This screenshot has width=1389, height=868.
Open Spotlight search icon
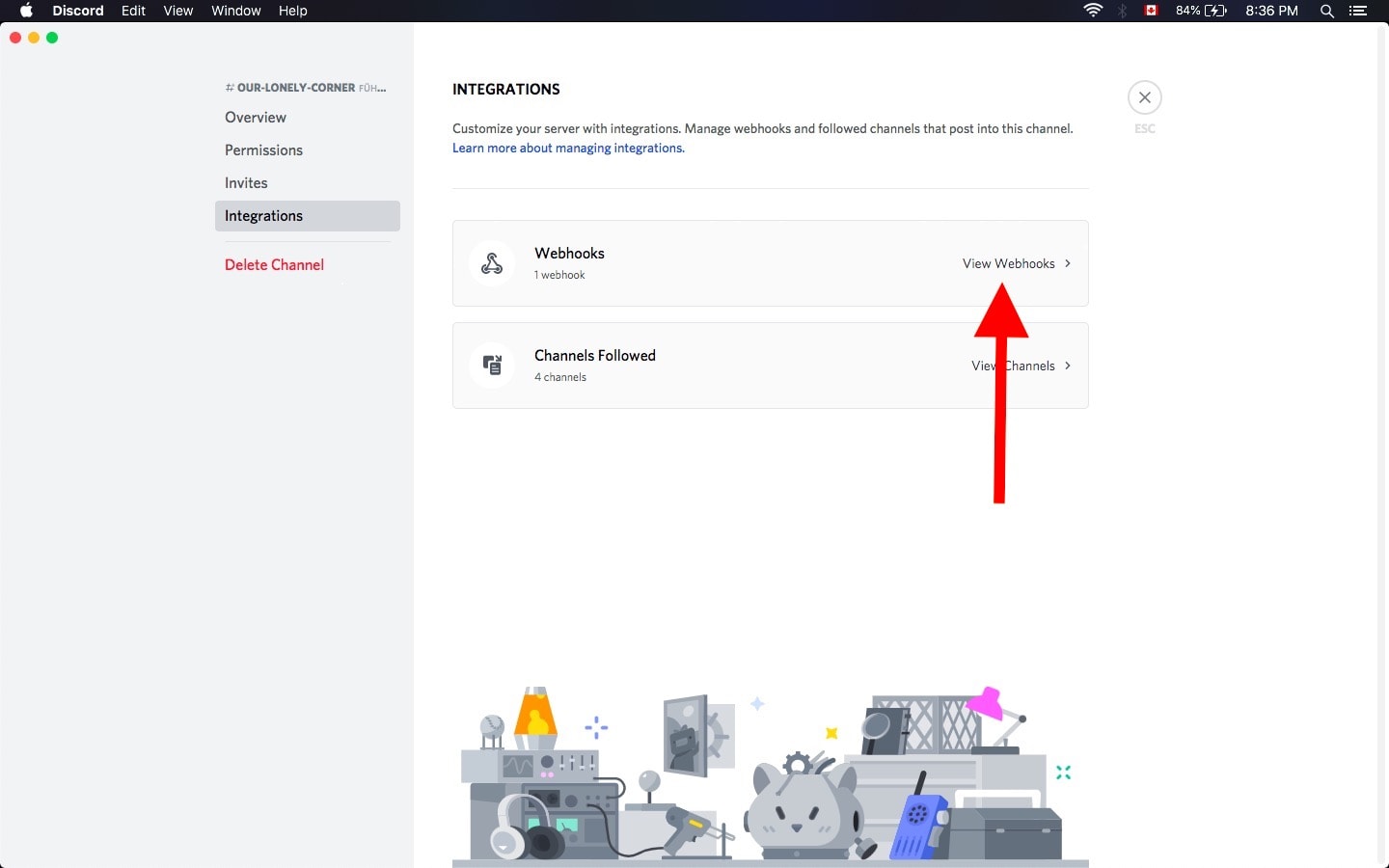pyautogui.click(x=1327, y=11)
